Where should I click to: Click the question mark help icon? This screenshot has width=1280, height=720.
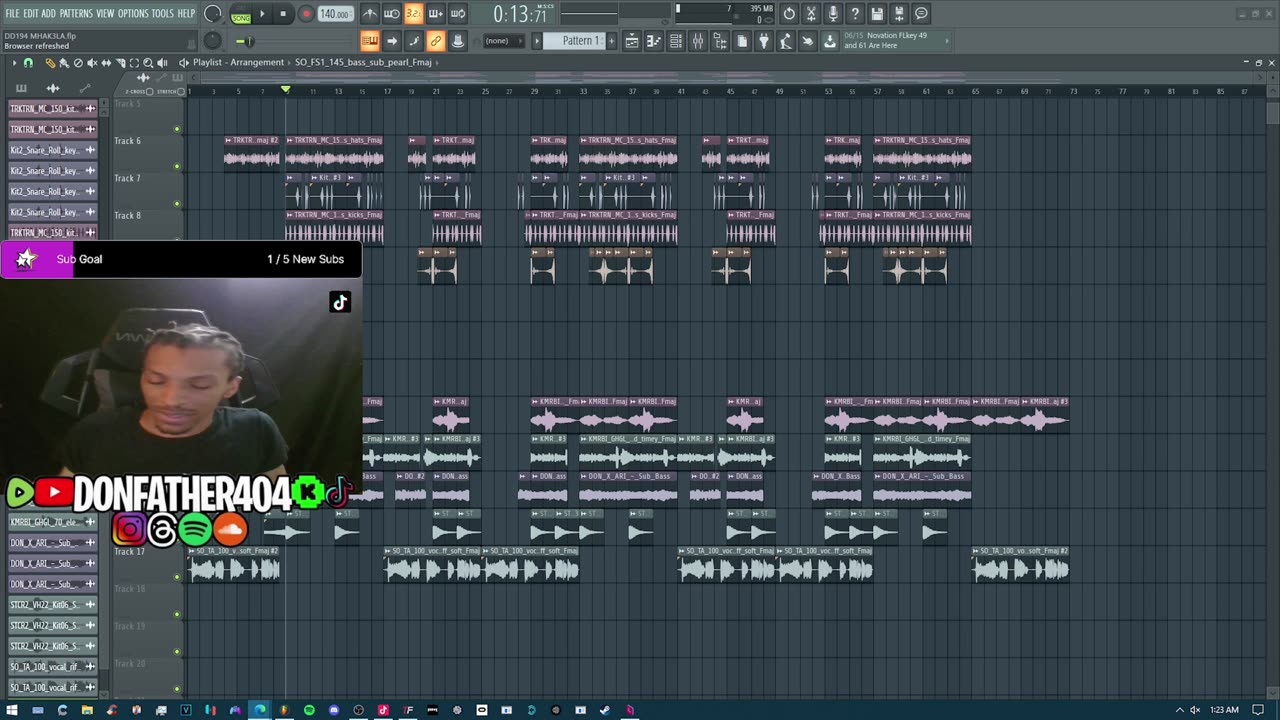[855, 14]
